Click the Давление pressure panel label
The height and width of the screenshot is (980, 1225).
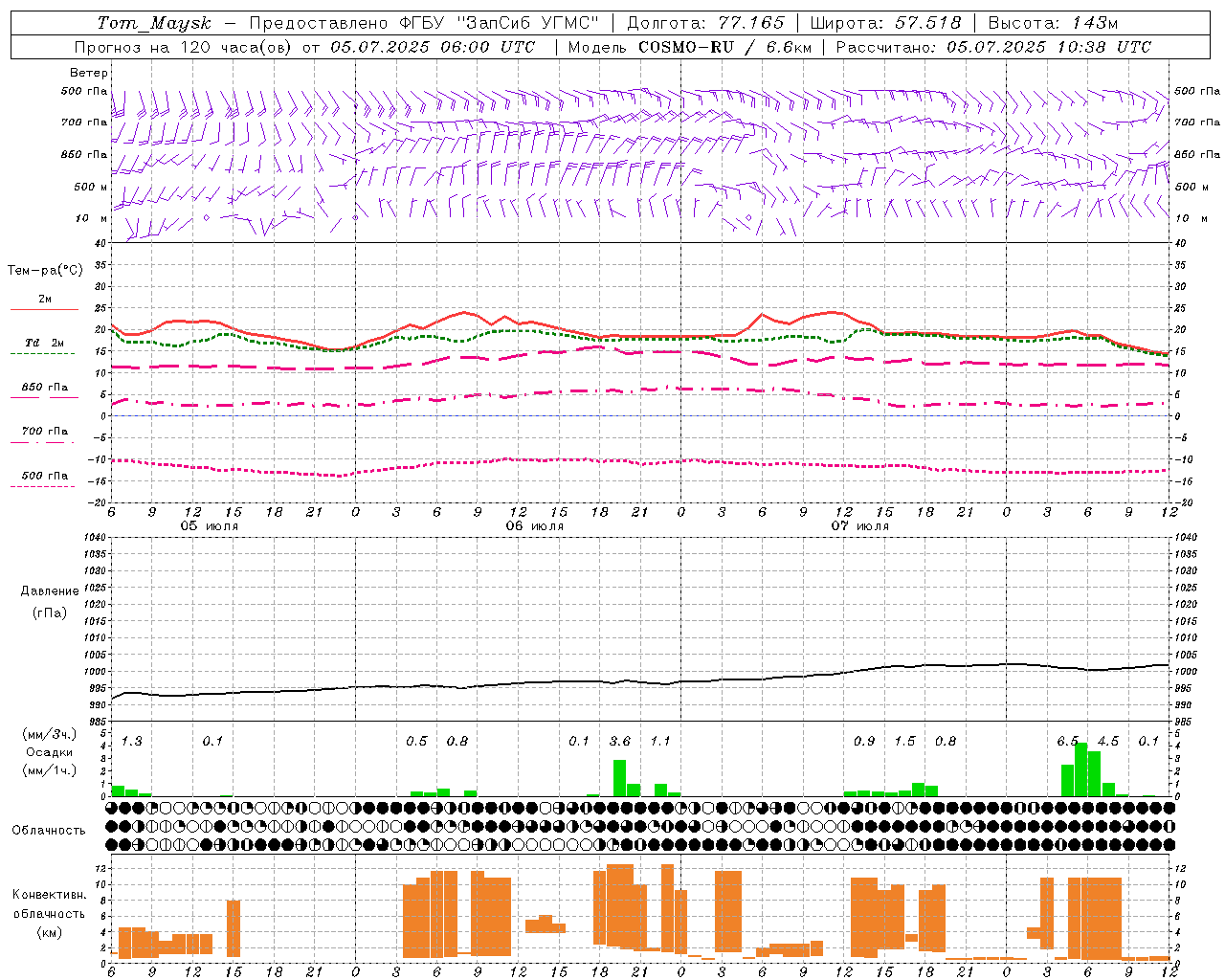click(50, 591)
